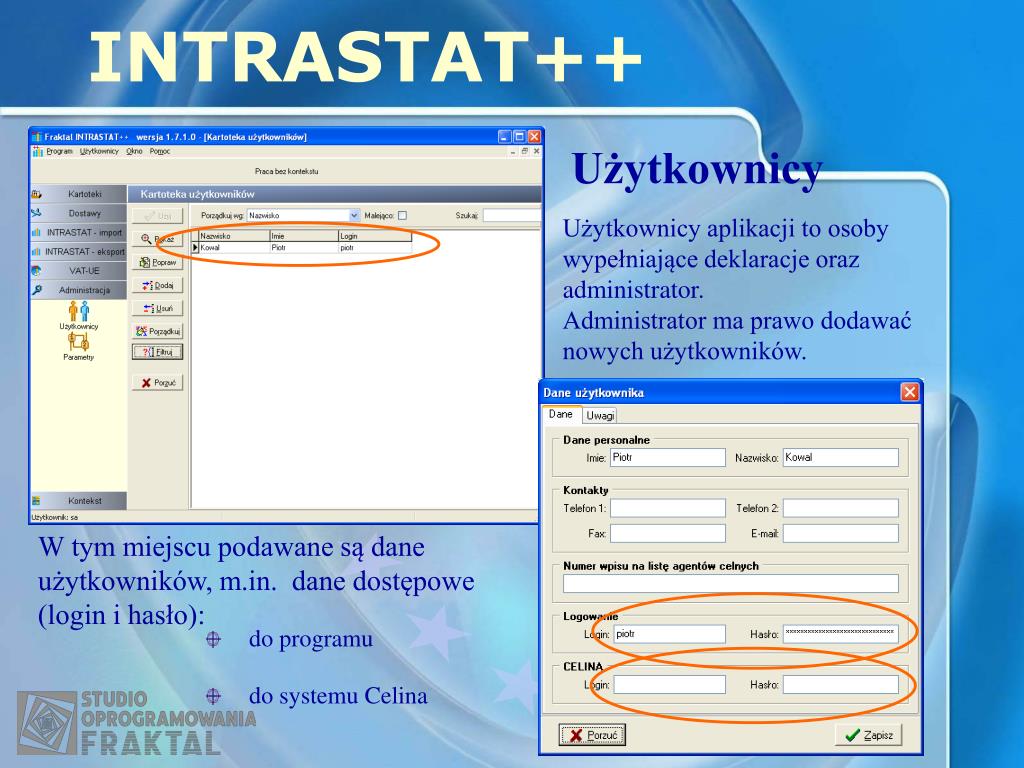This screenshot has height=768, width=1024.
Task: Switch to the Uwagi tab in dialog
Action: tap(600, 415)
